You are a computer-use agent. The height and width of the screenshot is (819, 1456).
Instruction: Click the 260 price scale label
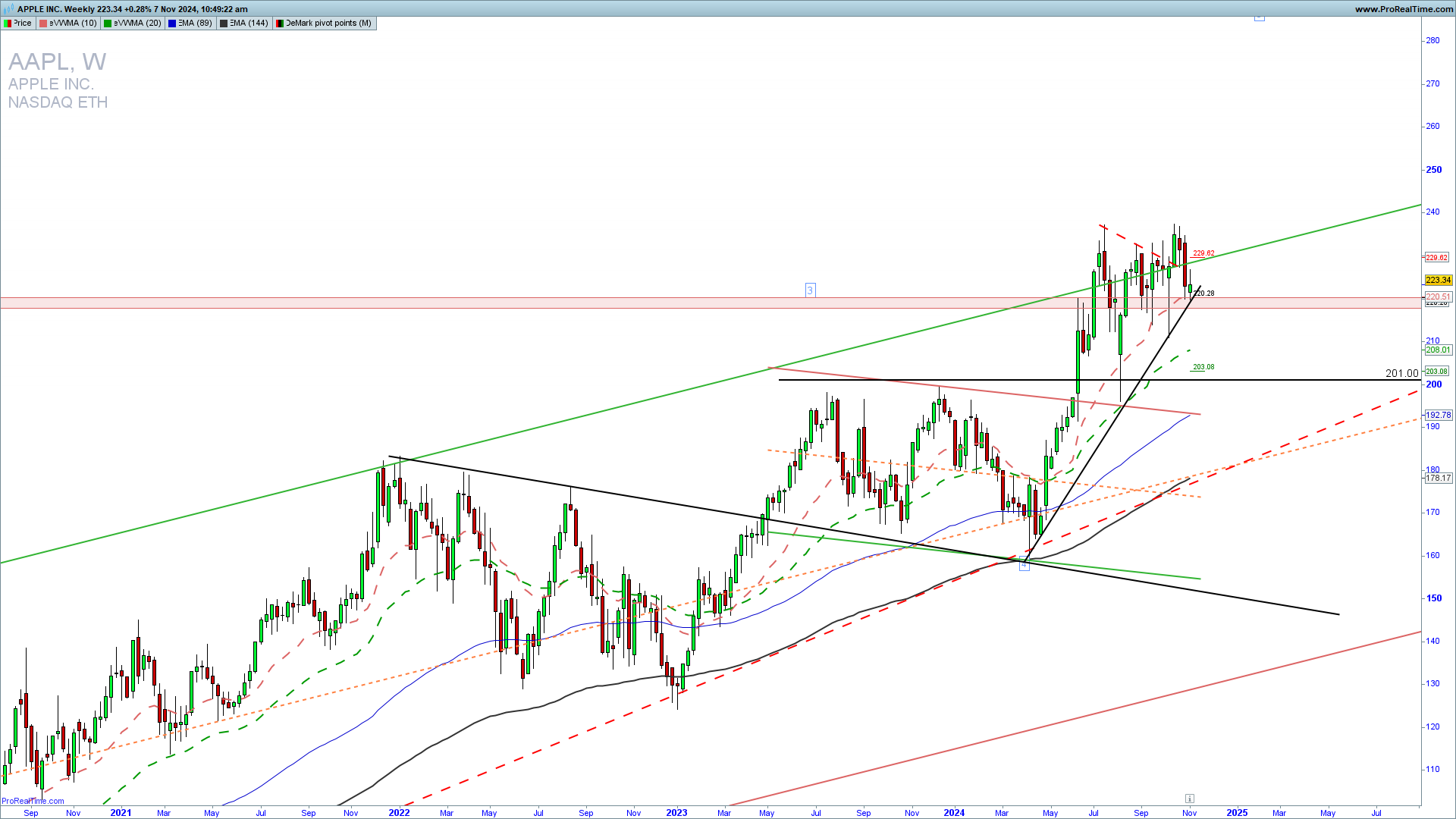pos(1432,127)
